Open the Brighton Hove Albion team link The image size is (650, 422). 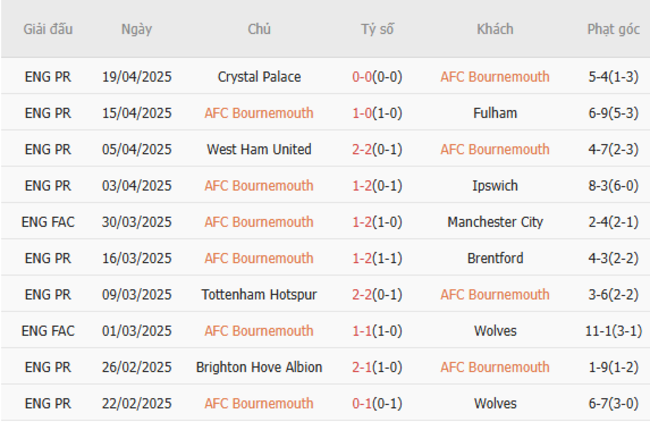pos(259,367)
